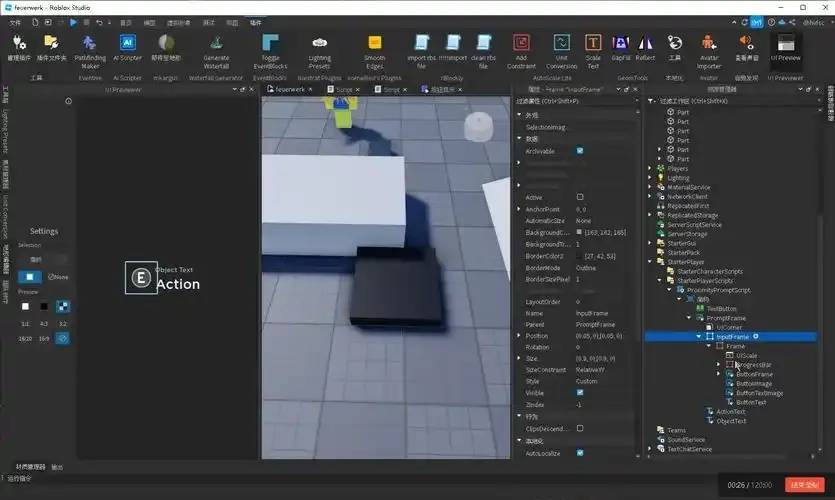Activate the Reflect tool

point(645,47)
